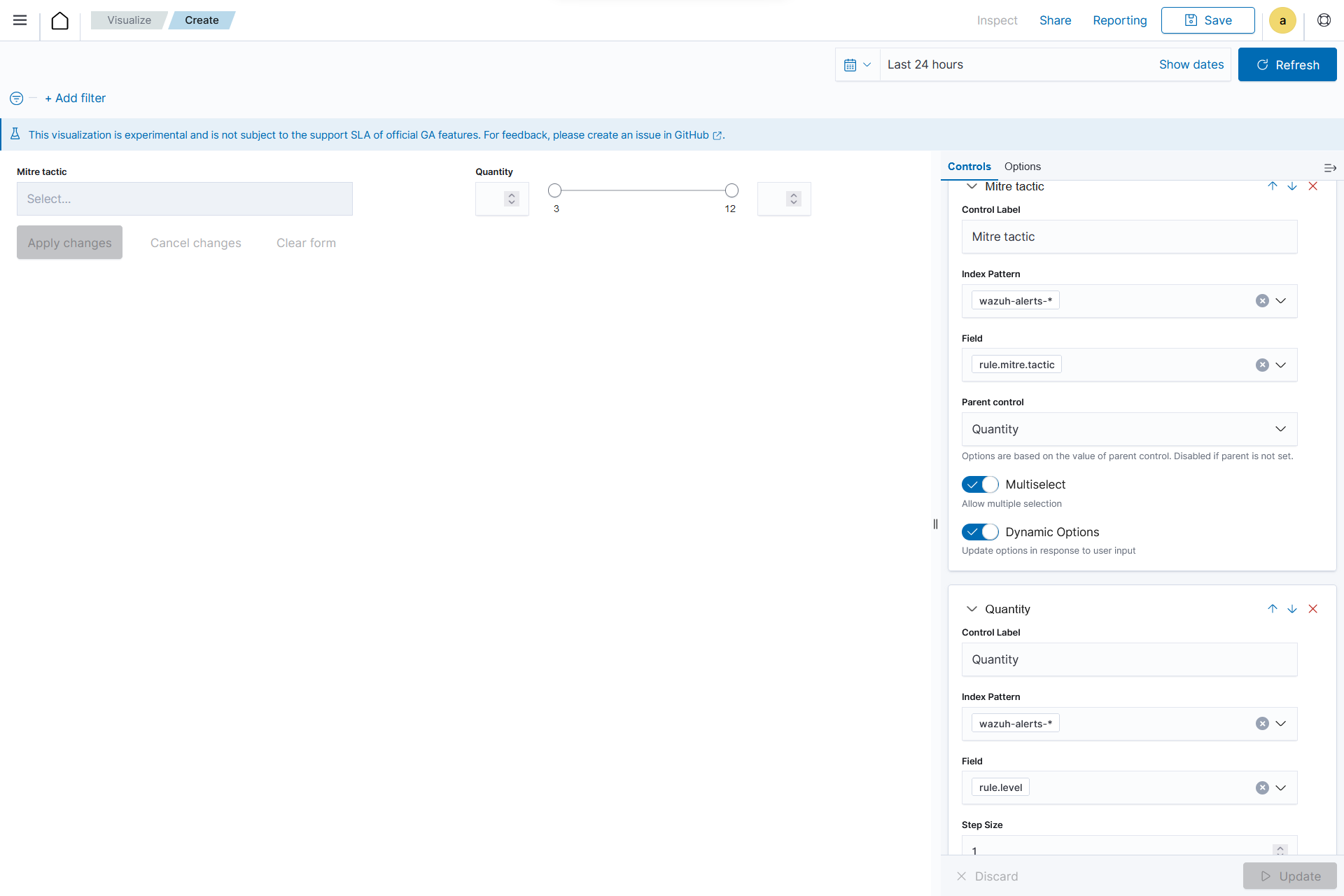Screen dimensions: 1344x896
Task: Click the Options tab in Controls panel
Action: pyautogui.click(x=1023, y=166)
